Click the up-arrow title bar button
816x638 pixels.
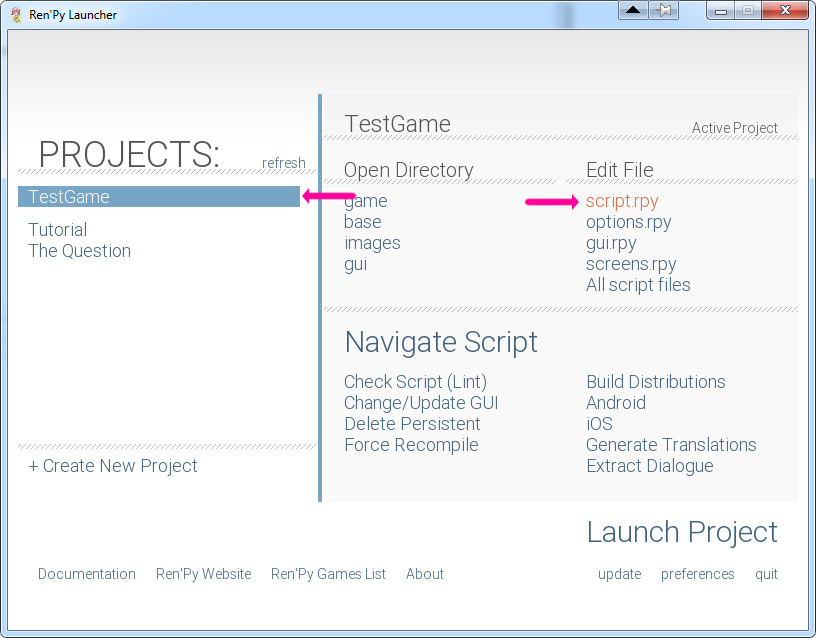(x=633, y=10)
